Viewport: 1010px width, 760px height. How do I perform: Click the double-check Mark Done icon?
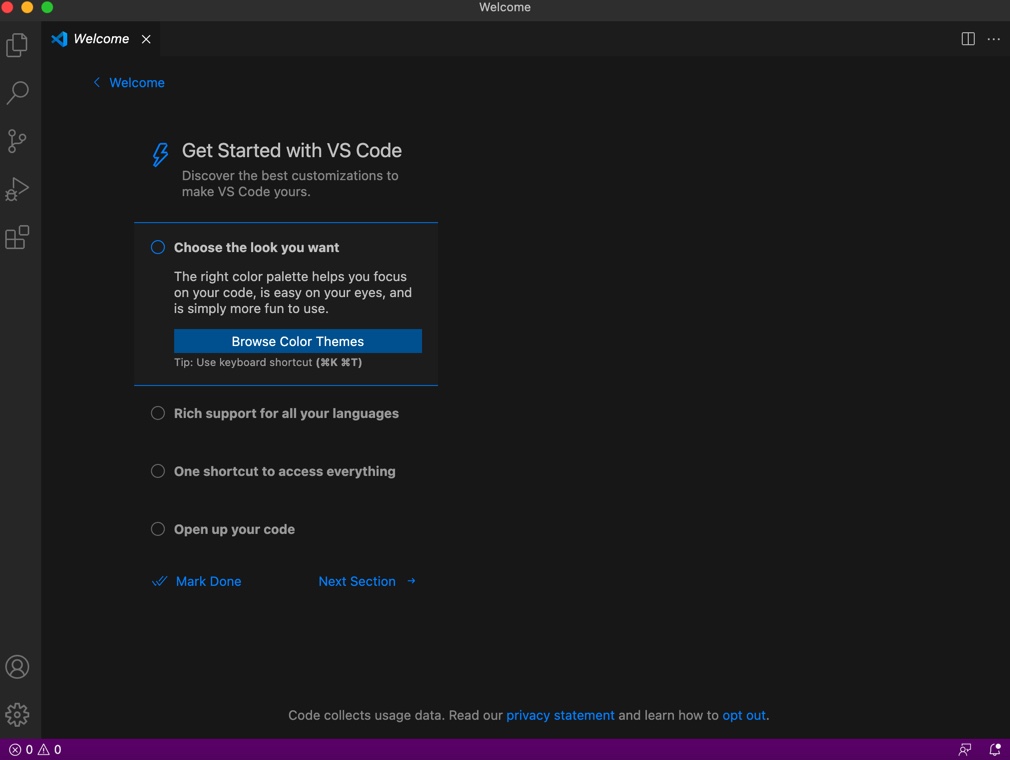point(160,581)
